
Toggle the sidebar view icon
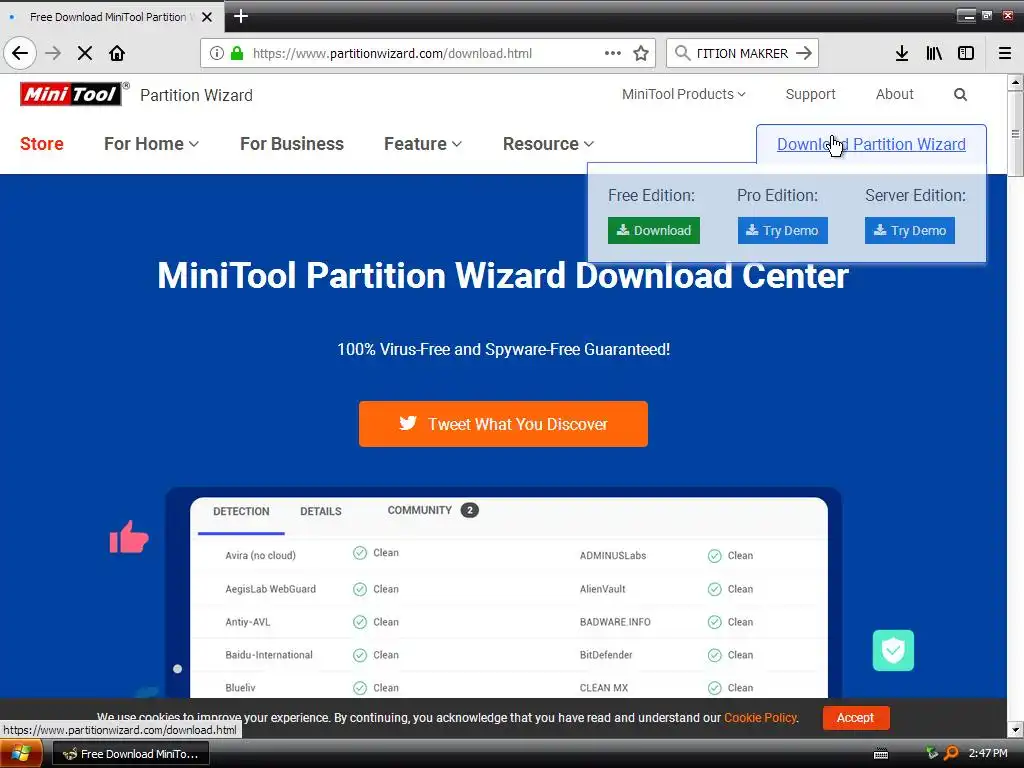966,53
